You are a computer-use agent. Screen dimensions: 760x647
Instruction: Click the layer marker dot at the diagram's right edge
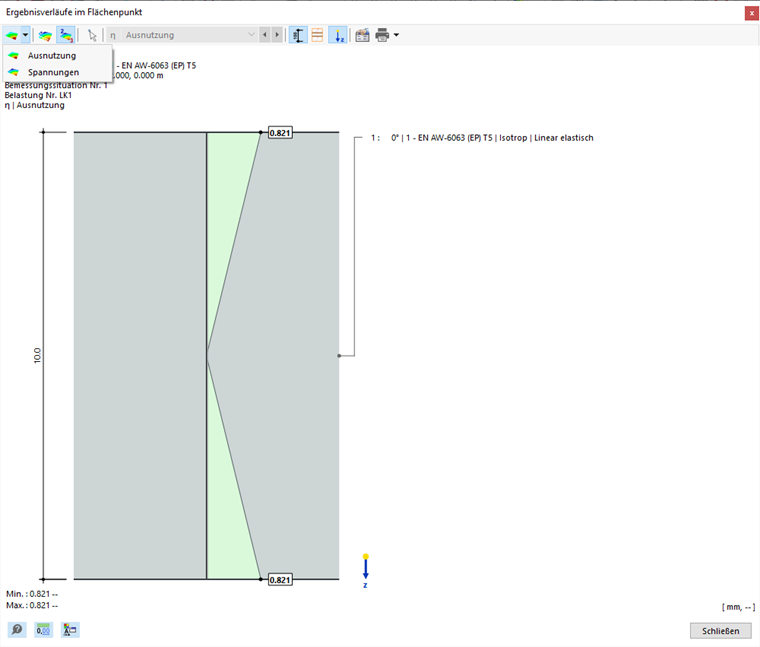339,356
